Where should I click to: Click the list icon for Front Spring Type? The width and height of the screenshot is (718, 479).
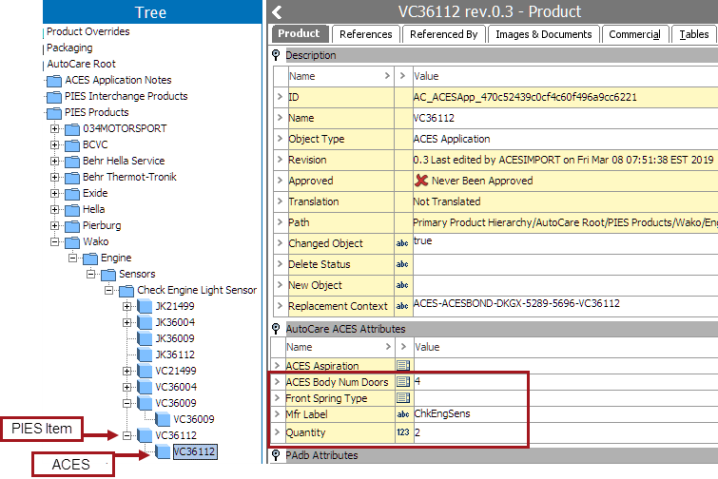tap(403, 397)
